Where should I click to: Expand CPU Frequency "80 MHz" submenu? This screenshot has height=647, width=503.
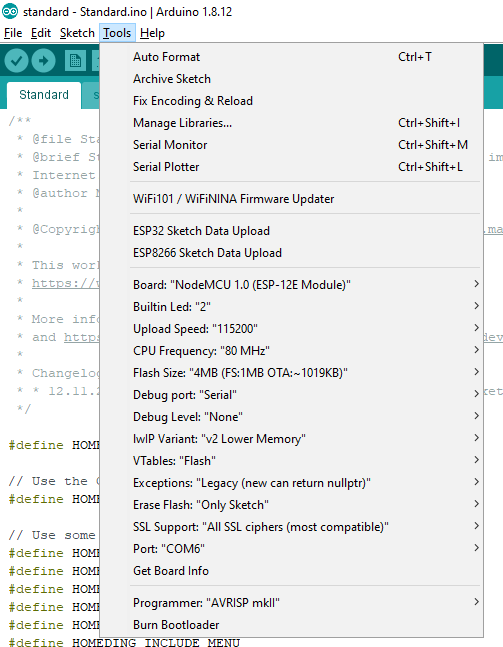pyautogui.click(x=291, y=351)
